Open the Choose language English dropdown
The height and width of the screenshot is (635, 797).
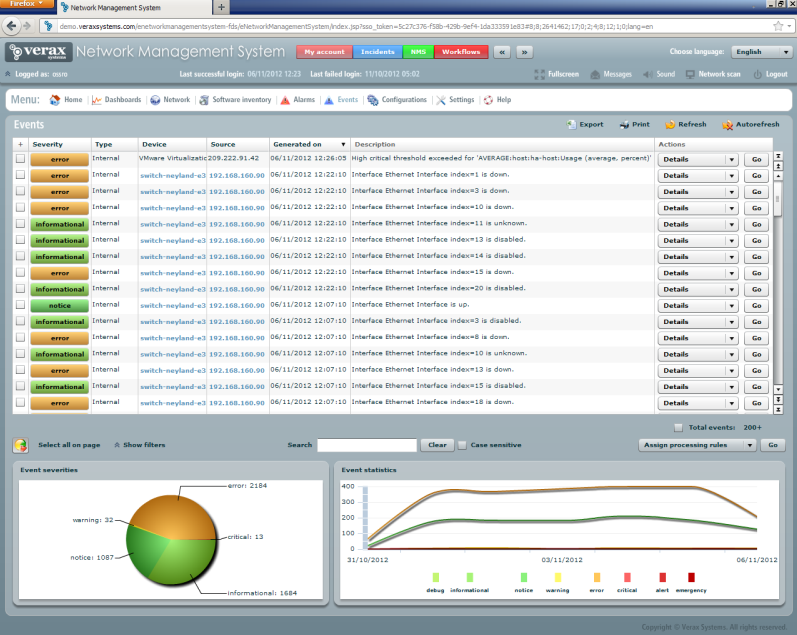coord(762,52)
